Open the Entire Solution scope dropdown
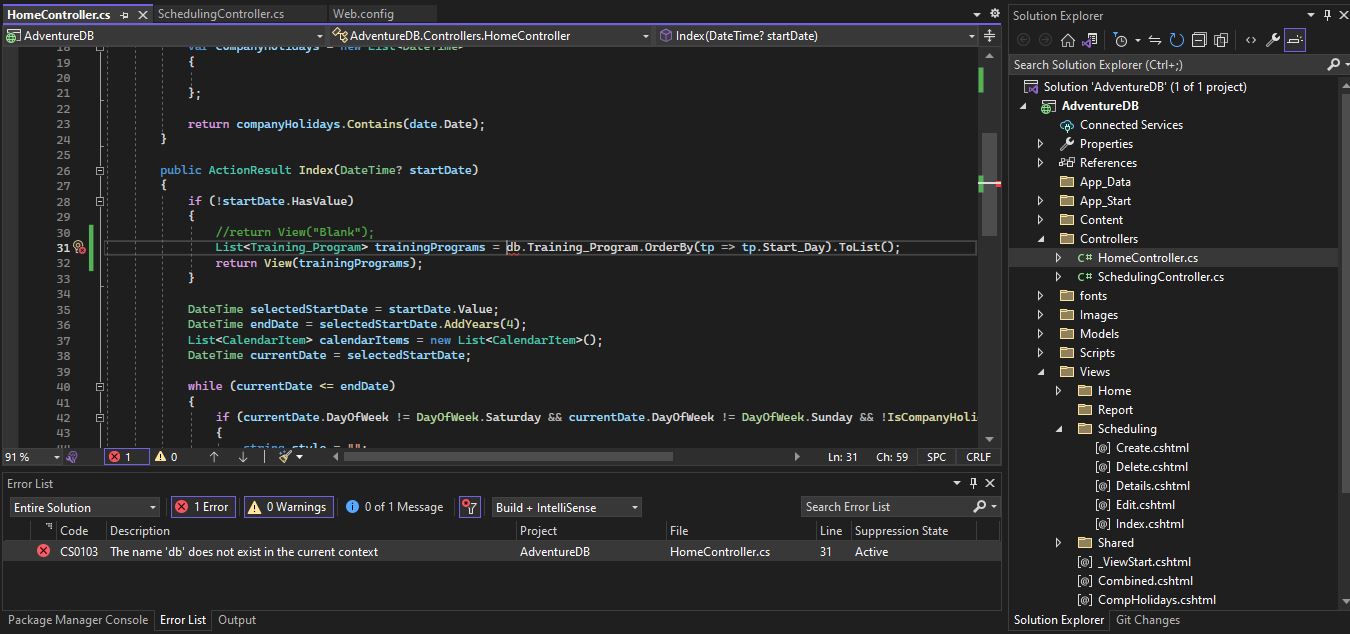Image resolution: width=1350 pixels, height=634 pixels. pos(84,507)
